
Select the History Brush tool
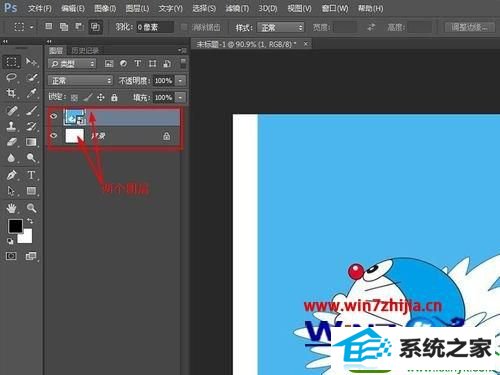(x=31, y=126)
